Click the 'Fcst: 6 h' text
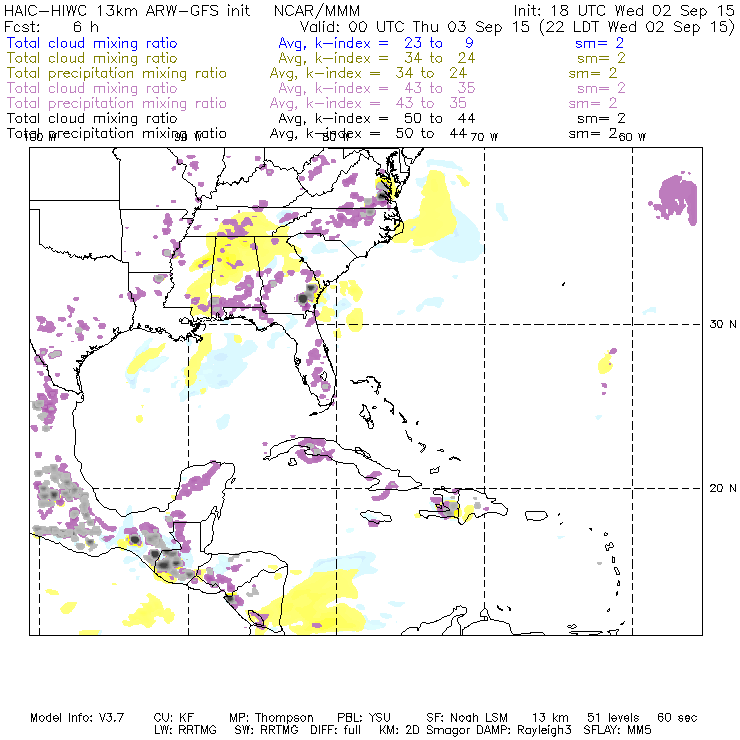This screenshot has height=740, width=740. (x=51, y=27)
